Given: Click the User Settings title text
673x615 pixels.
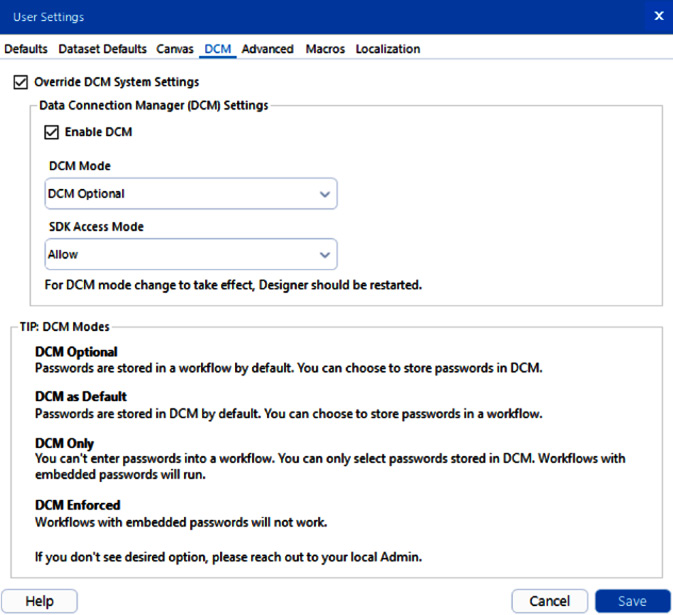Looking at the screenshot, I should tap(49, 17).
